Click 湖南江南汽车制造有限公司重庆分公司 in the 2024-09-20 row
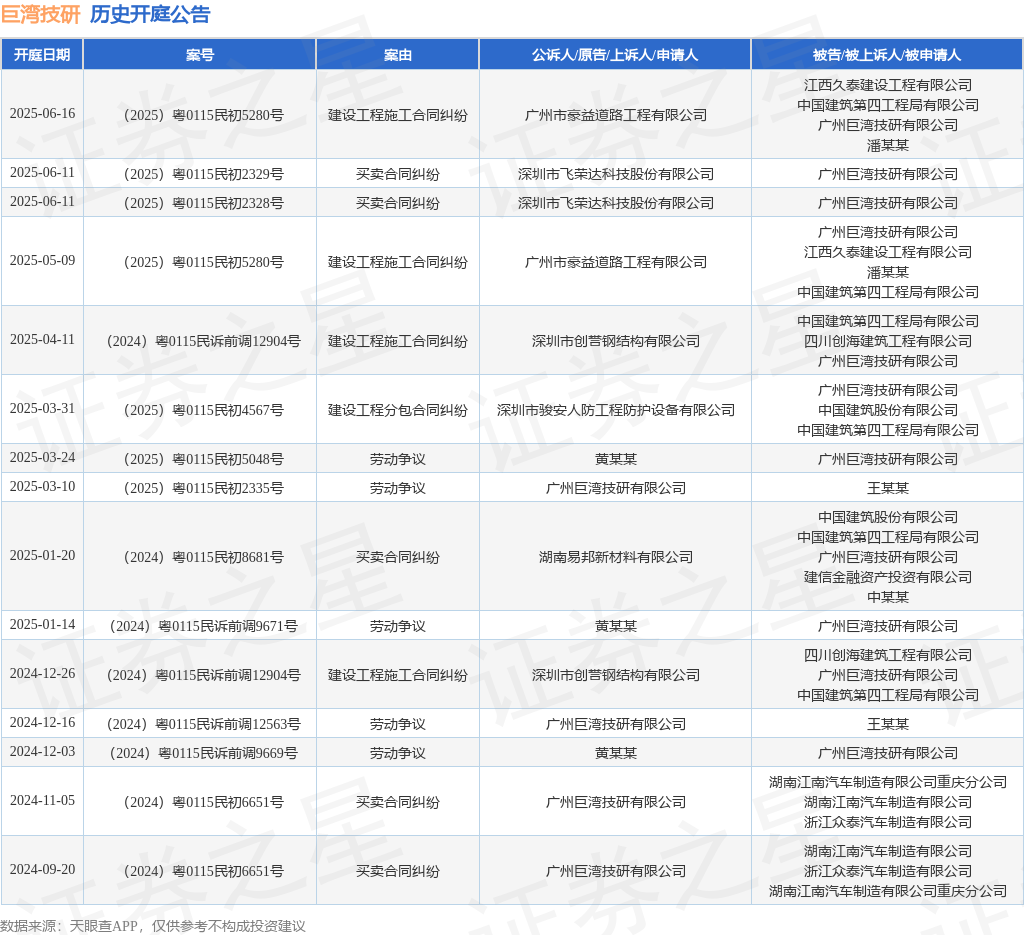 pyautogui.click(x=888, y=891)
